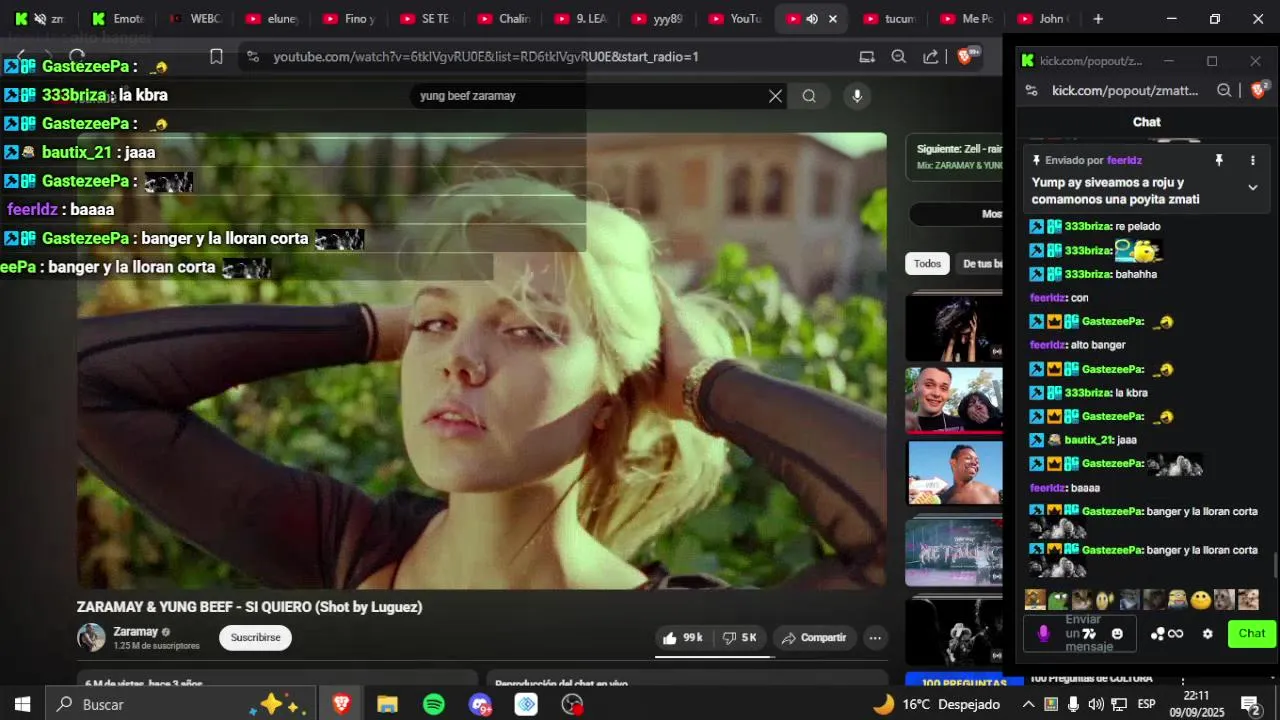Open the notification center icon
This screenshot has height=720, width=1280.
(x=1250, y=704)
